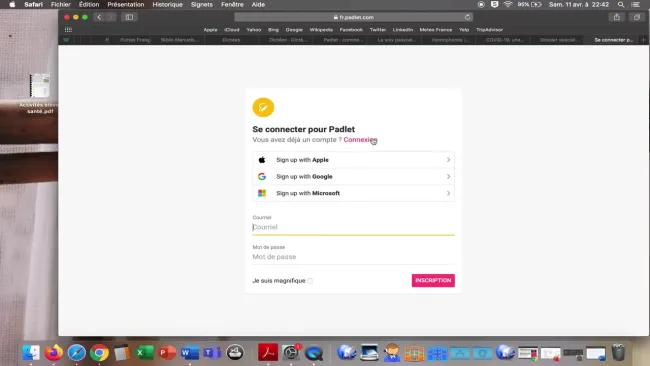This screenshot has height=366, width=650.
Task: Open the Signets menu
Action: coord(201,5)
